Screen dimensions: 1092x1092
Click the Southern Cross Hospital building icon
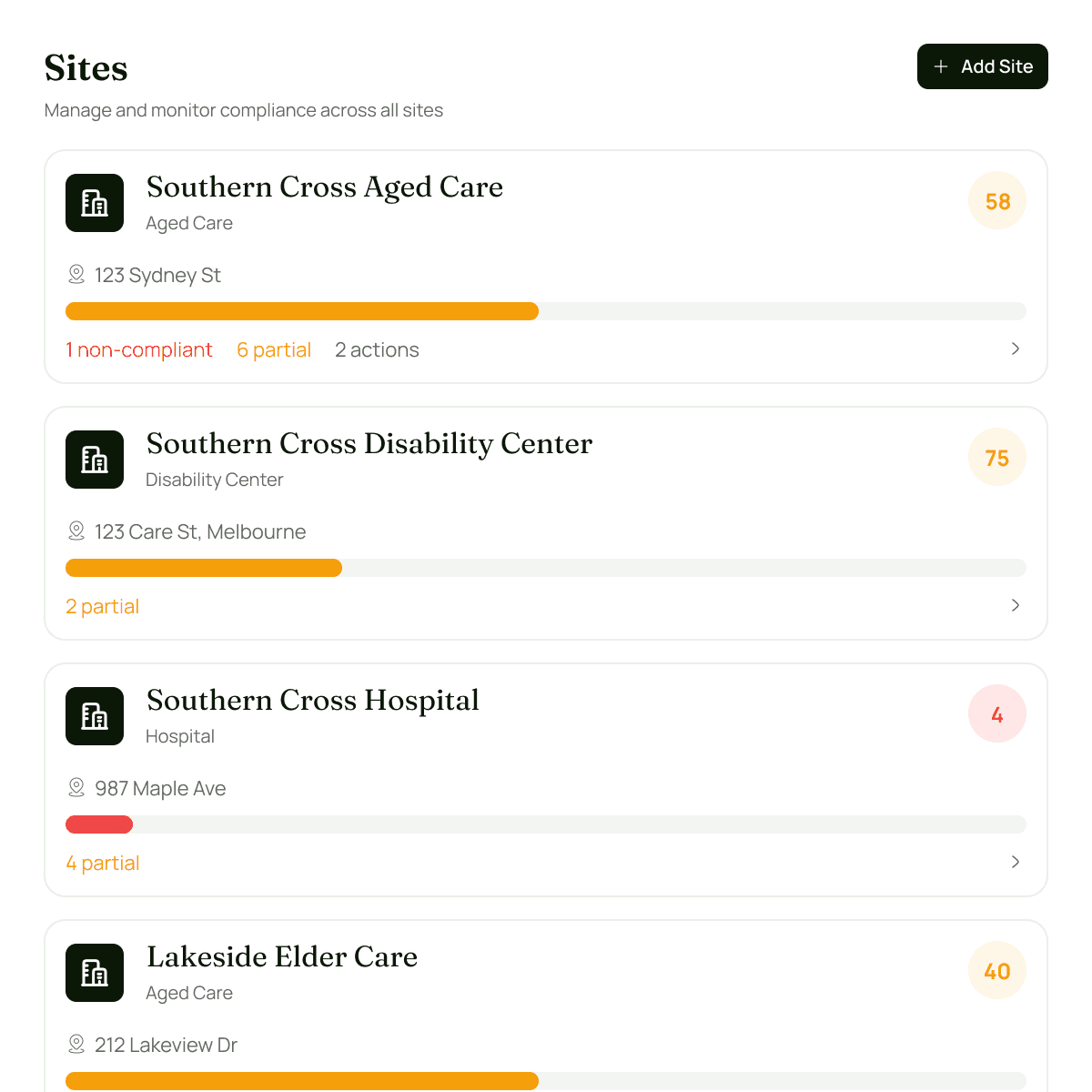[x=95, y=716]
